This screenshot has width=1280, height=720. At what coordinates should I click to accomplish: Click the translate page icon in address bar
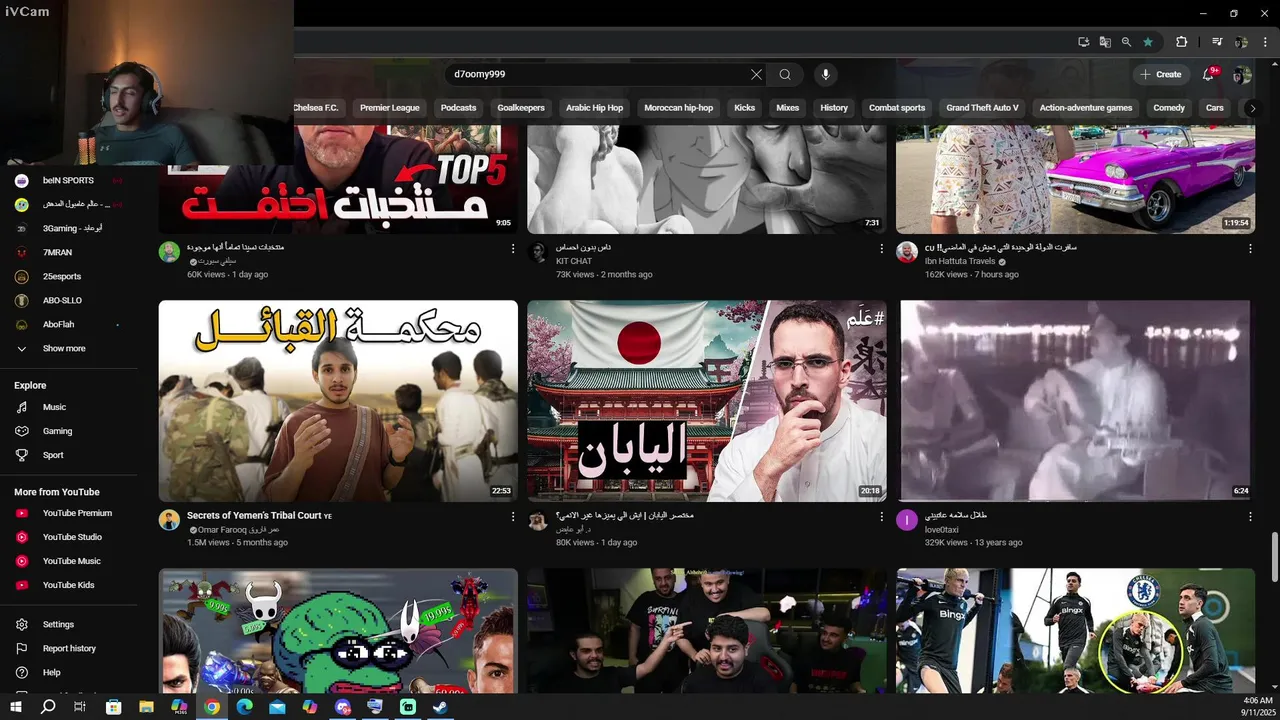[1105, 42]
